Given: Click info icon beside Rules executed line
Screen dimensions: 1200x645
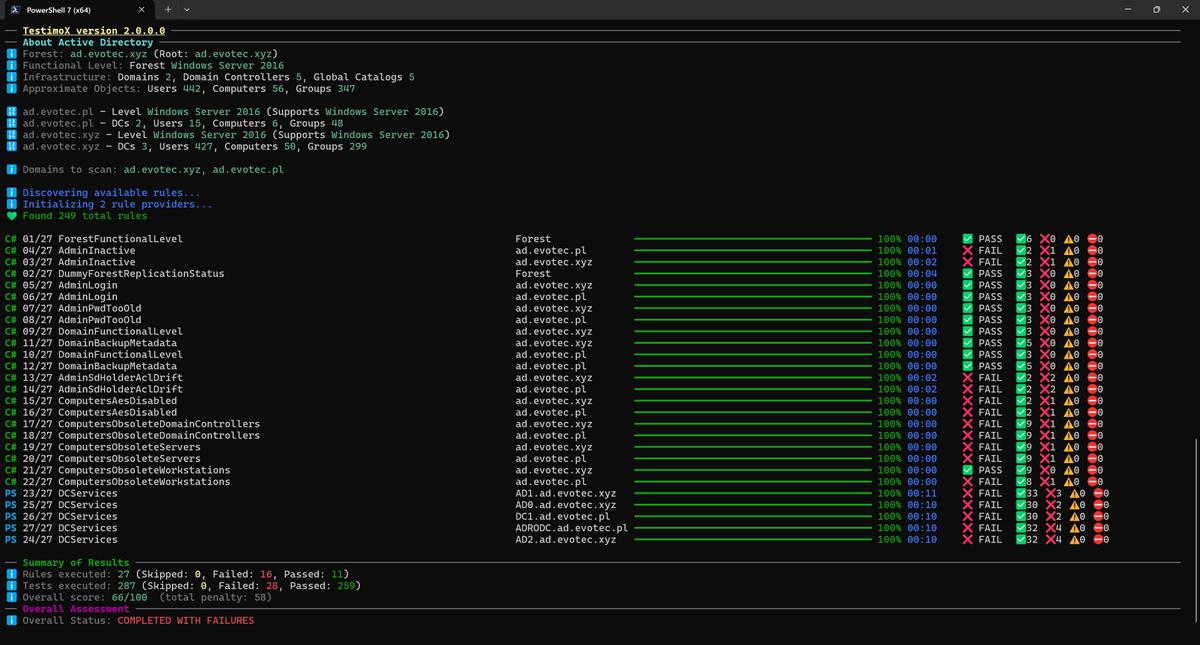Looking at the screenshot, I should click(11, 575).
